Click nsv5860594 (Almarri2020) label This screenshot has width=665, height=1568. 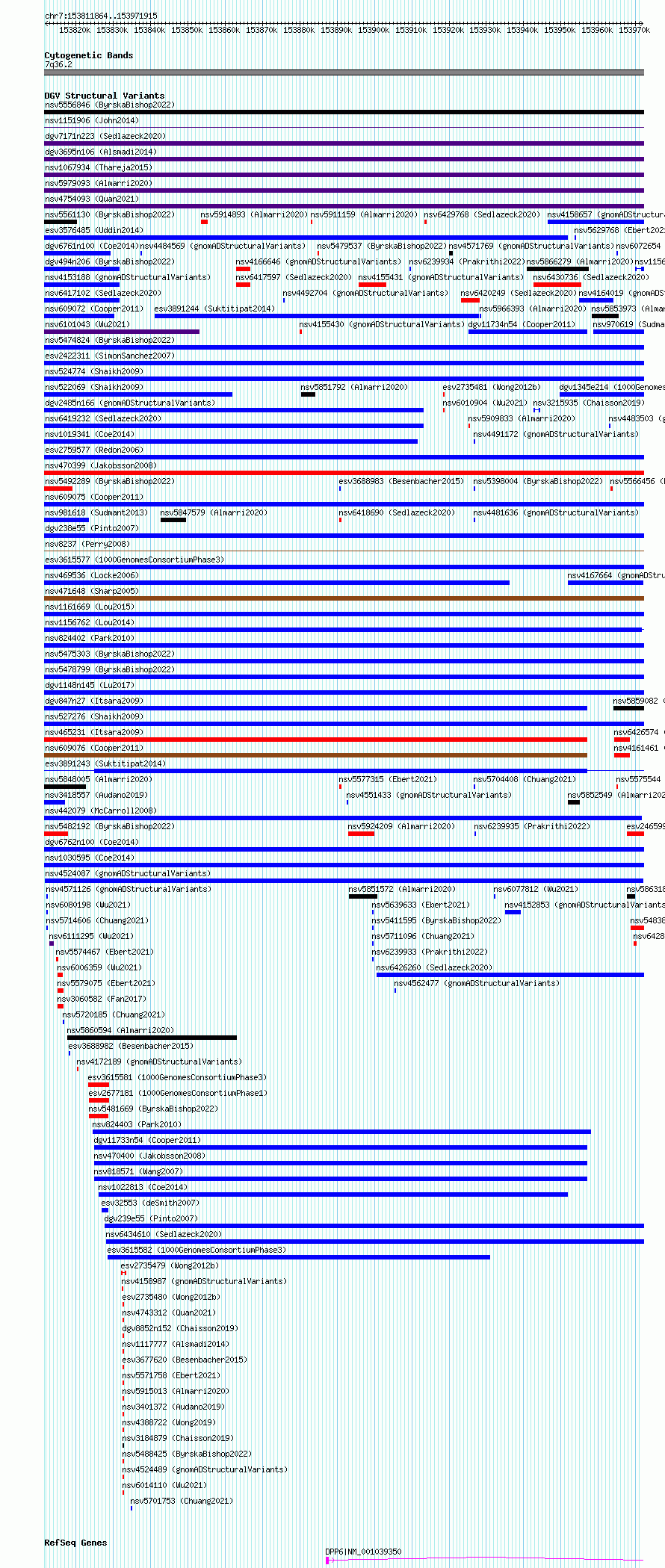pyautogui.click(x=120, y=1030)
